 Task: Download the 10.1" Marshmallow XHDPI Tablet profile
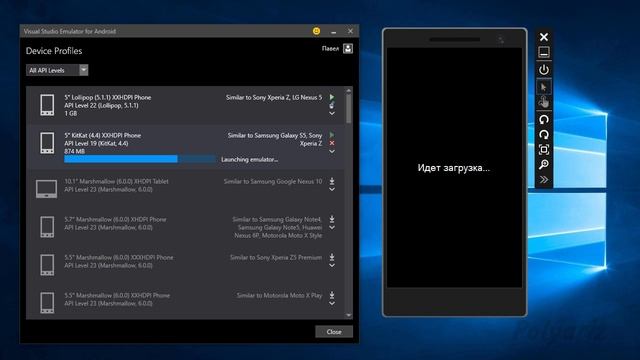pos(332,181)
